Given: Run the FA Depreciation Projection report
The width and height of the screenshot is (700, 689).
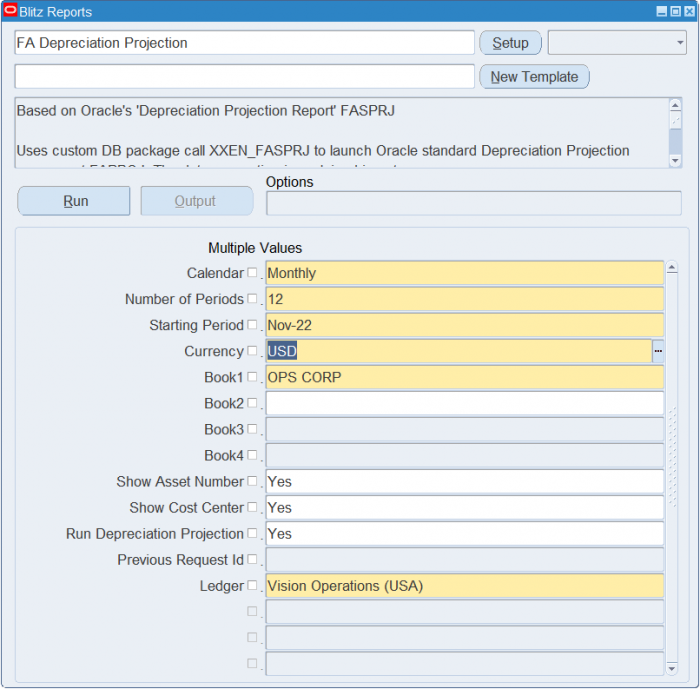Looking at the screenshot, I should click(x=74, y=201).
